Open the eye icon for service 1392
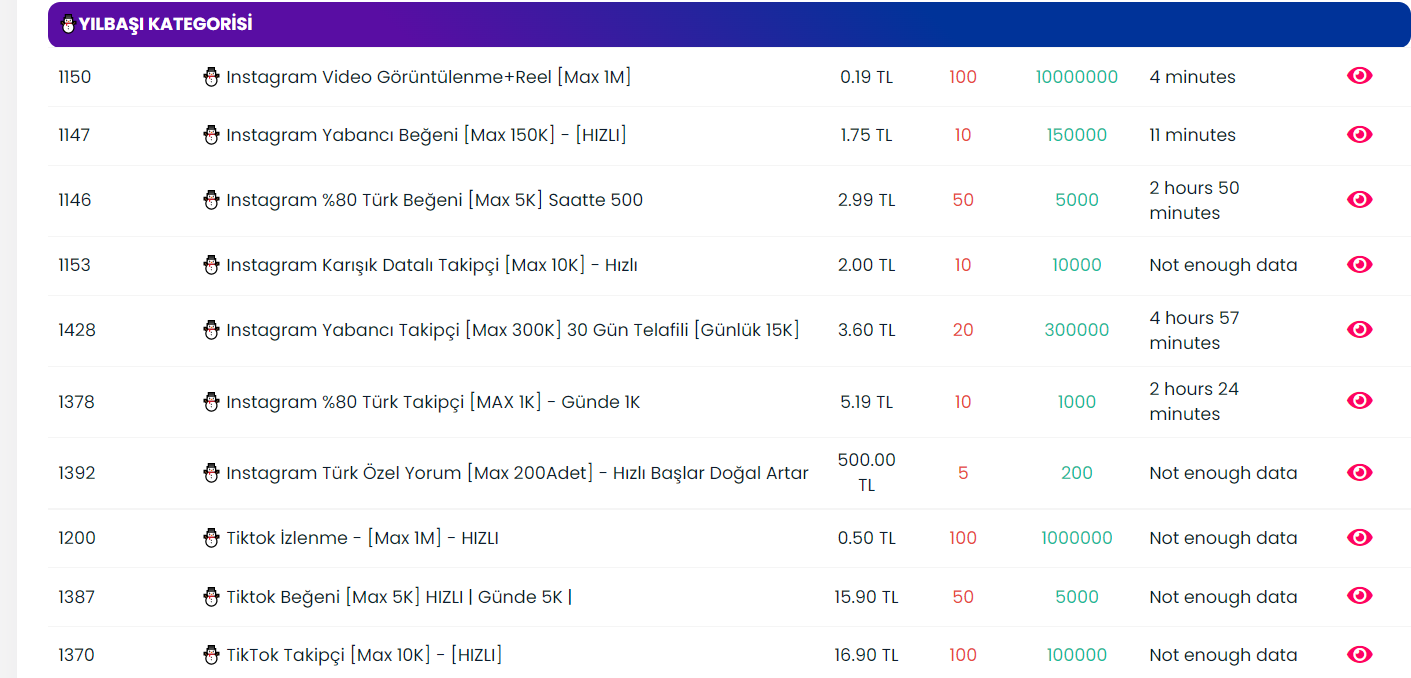 1359,473
